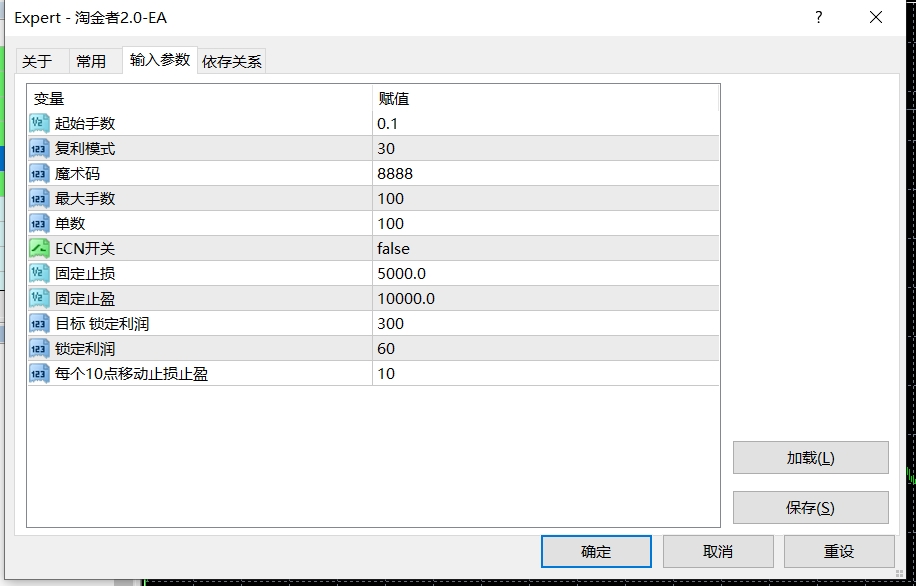Click the icon beside 固定止盈 row

pos(39,298)
